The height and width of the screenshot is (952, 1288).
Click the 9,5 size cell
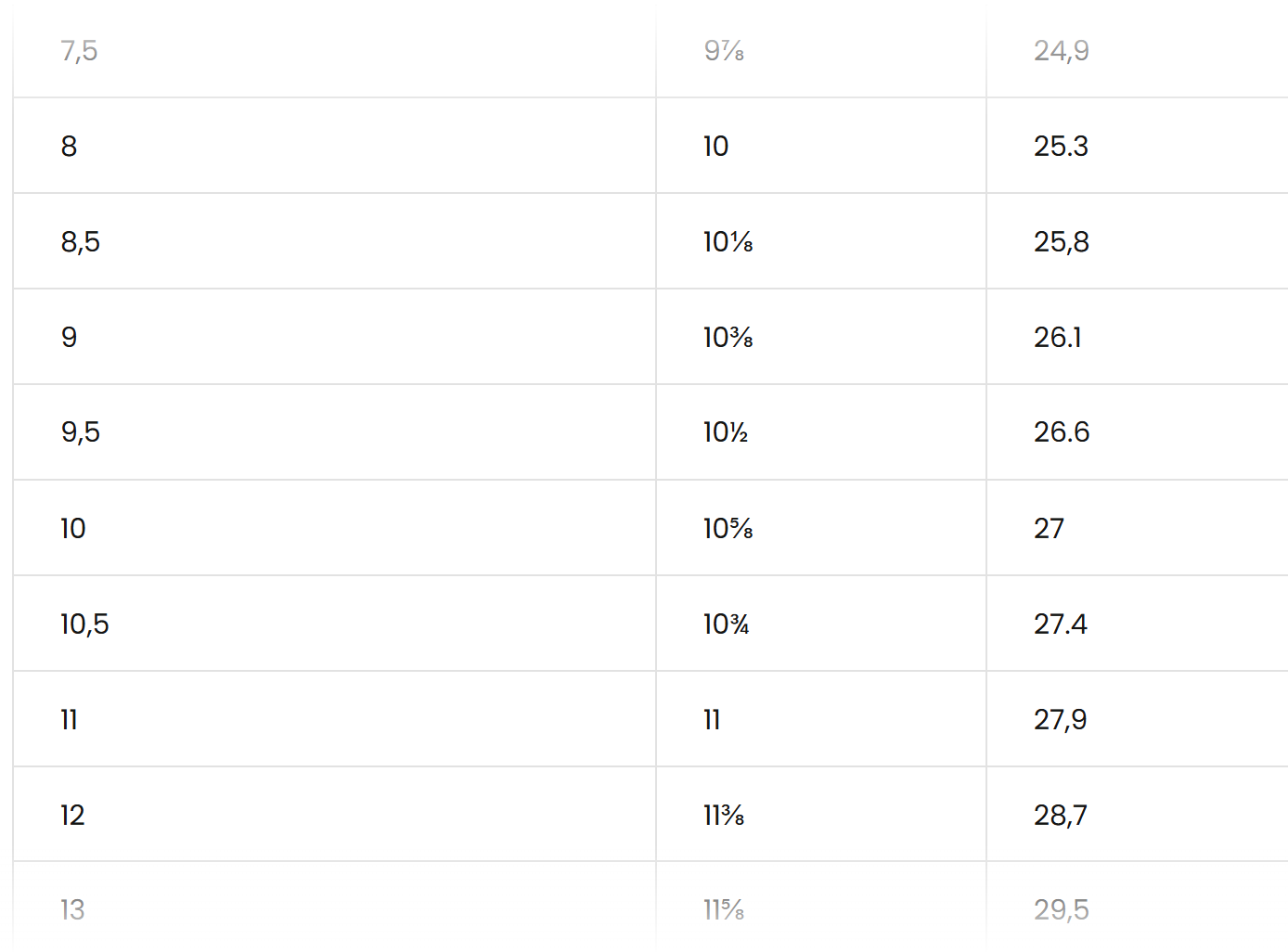pyautogui.click(x=81, y=432)
